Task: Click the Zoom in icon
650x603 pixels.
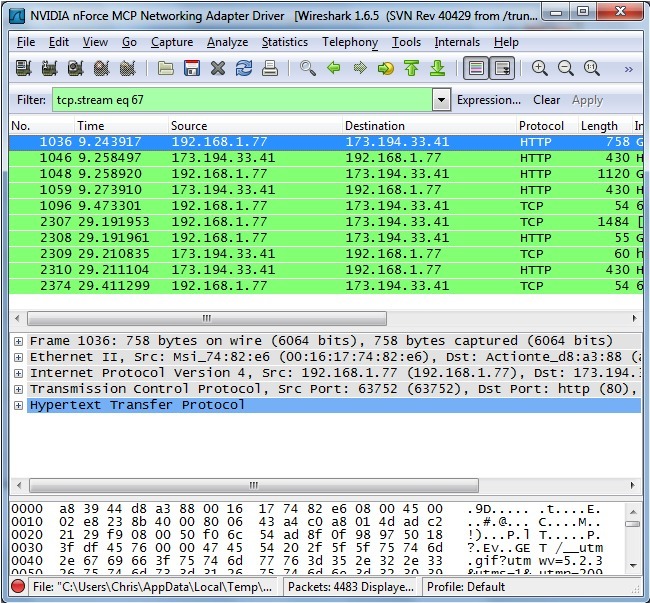Action: 540,69
